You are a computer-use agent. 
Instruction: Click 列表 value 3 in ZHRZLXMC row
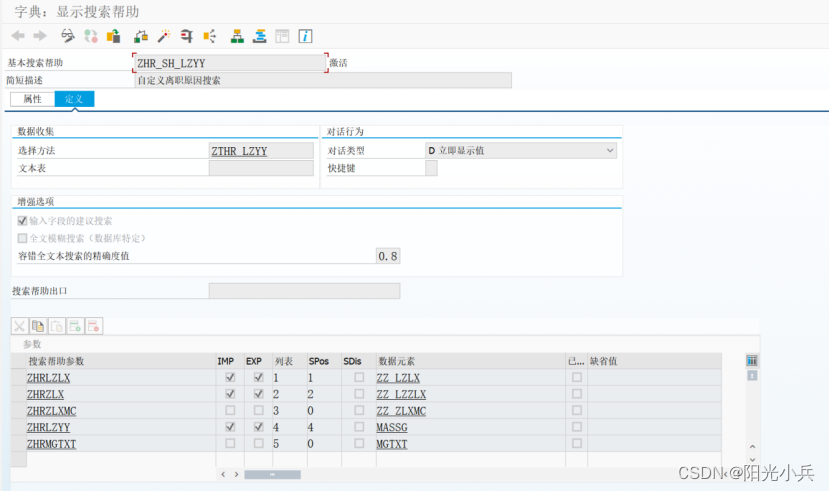(276, 411)
